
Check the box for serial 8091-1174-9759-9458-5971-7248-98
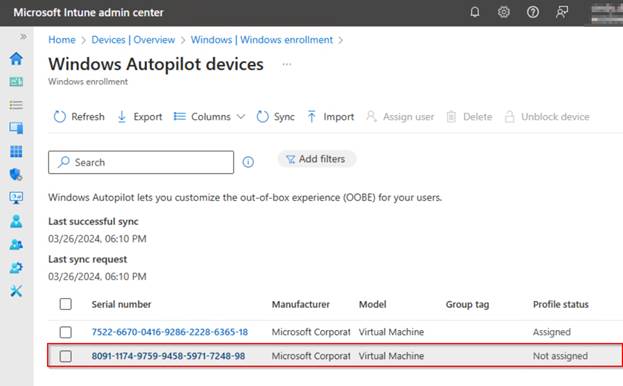click(66, 356)
